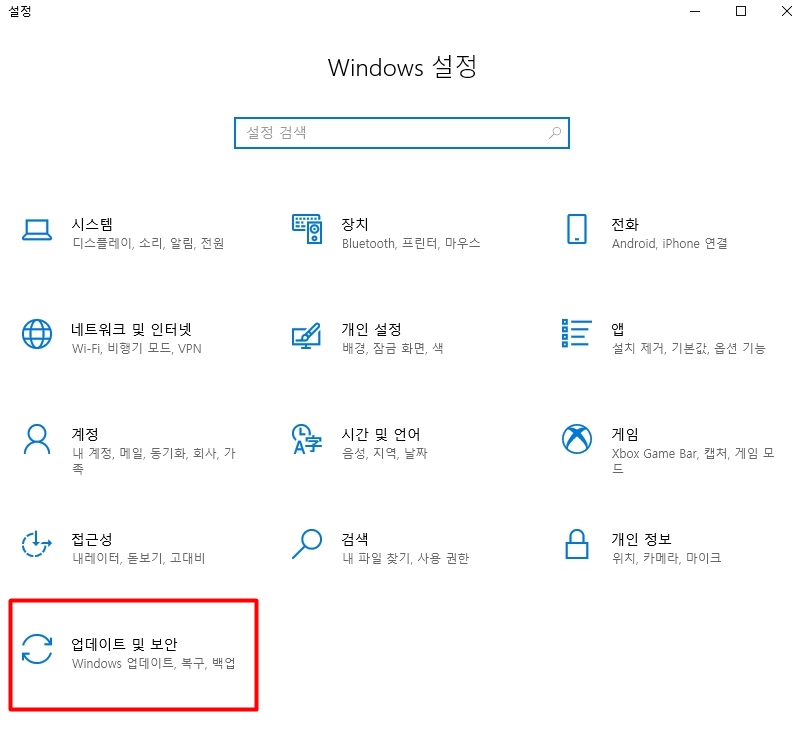The width and height of the screenshot is (806, 729).
Task: Click the text 내레이터, 돋보기, 고대비
Action: pos(139,558)
